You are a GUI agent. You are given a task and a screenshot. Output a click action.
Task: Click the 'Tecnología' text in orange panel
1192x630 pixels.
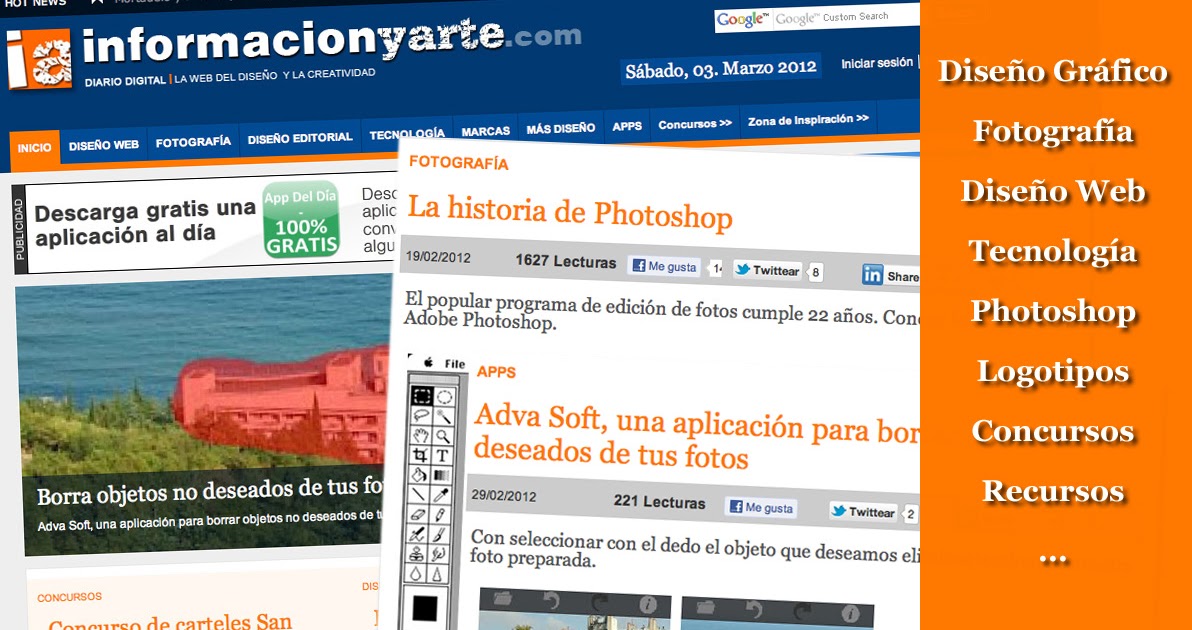coord(1053,251)
